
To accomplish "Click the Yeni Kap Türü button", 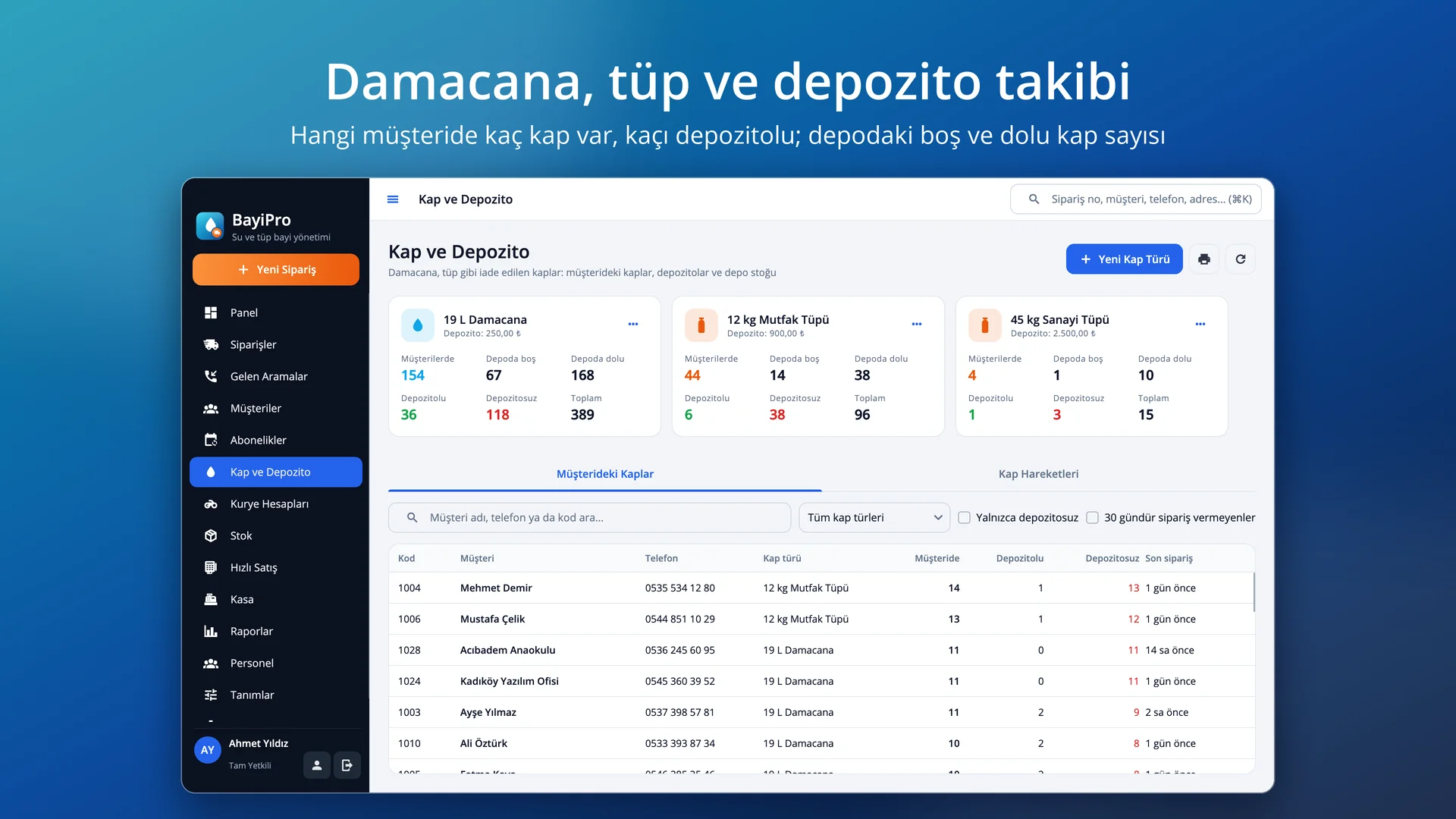I will coord(1125,259).
